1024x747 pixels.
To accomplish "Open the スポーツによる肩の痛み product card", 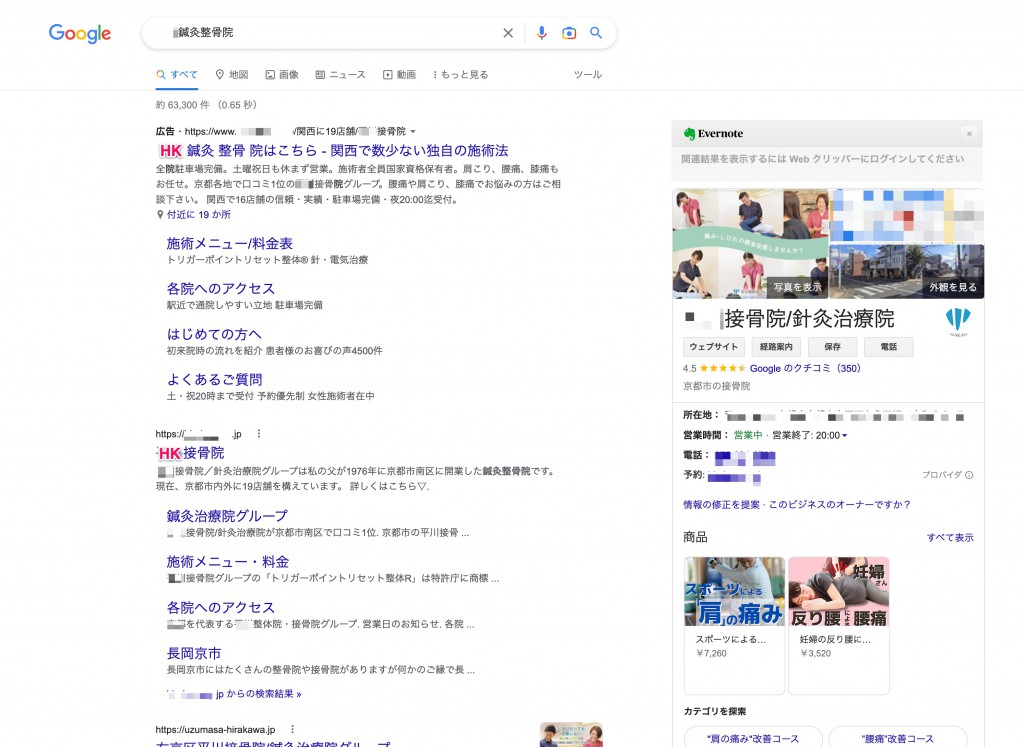I will coord(735,625).
